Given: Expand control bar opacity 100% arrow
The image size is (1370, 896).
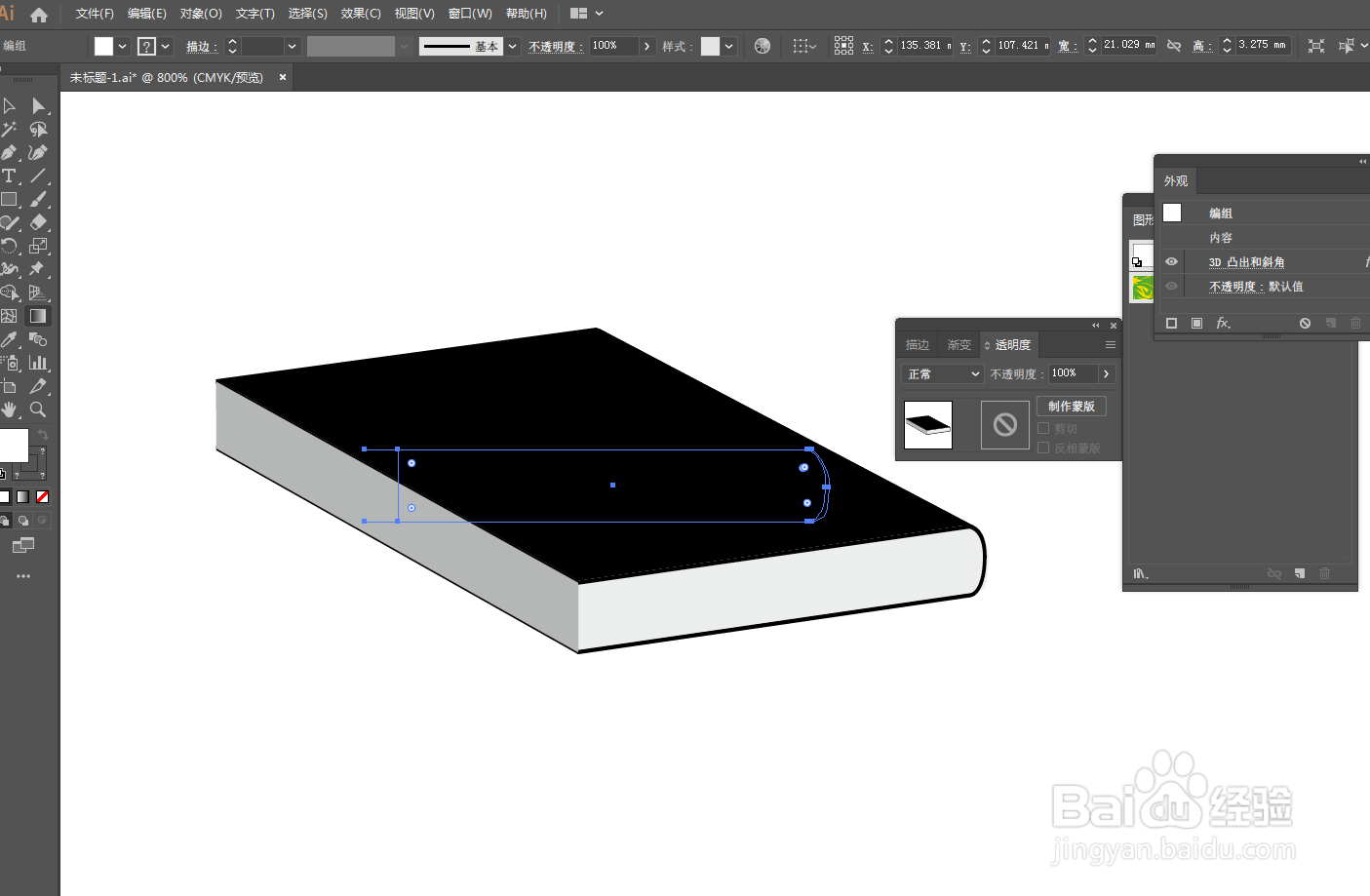Looking at the screenshot, I should [646, 46].
